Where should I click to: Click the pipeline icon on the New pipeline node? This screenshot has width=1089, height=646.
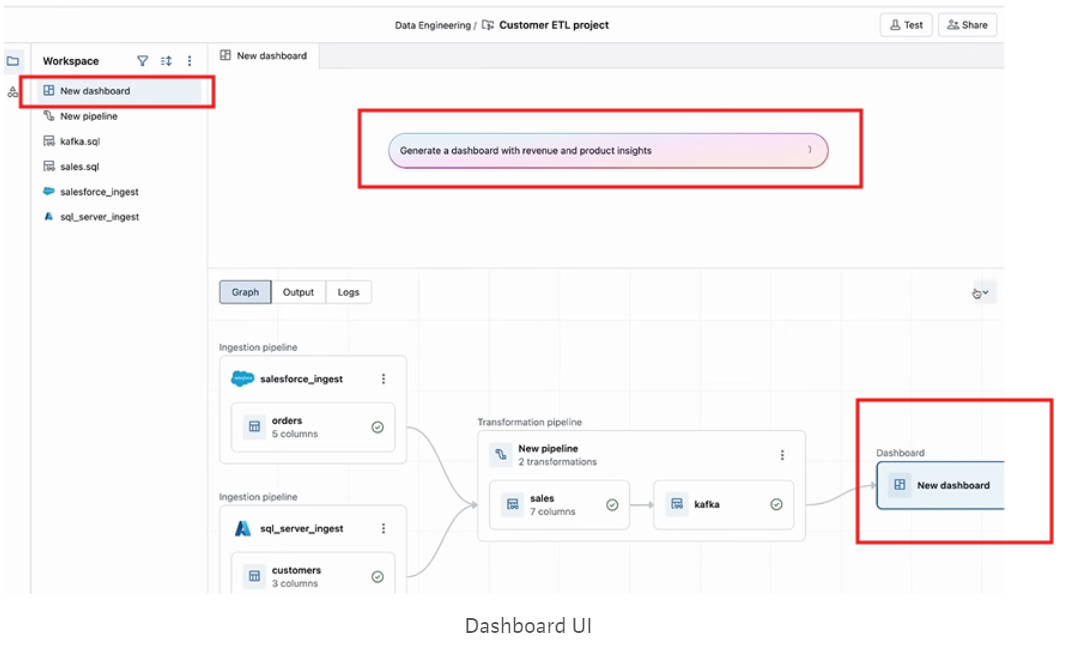coord(501,454)
